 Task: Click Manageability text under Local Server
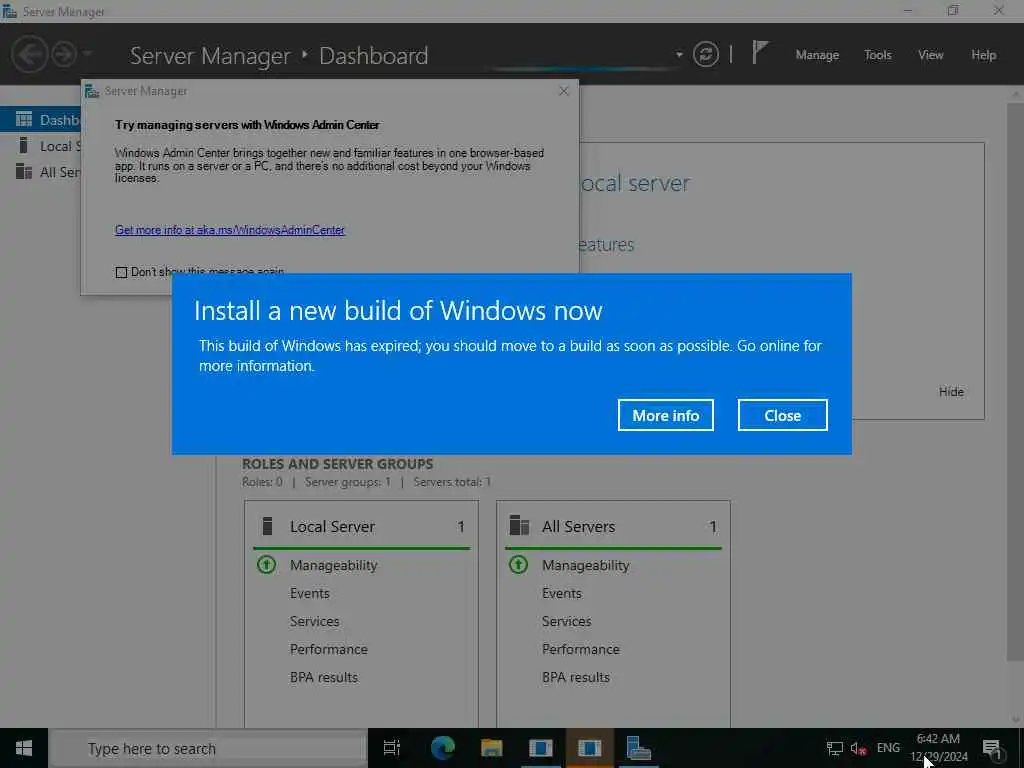point(334,565)
